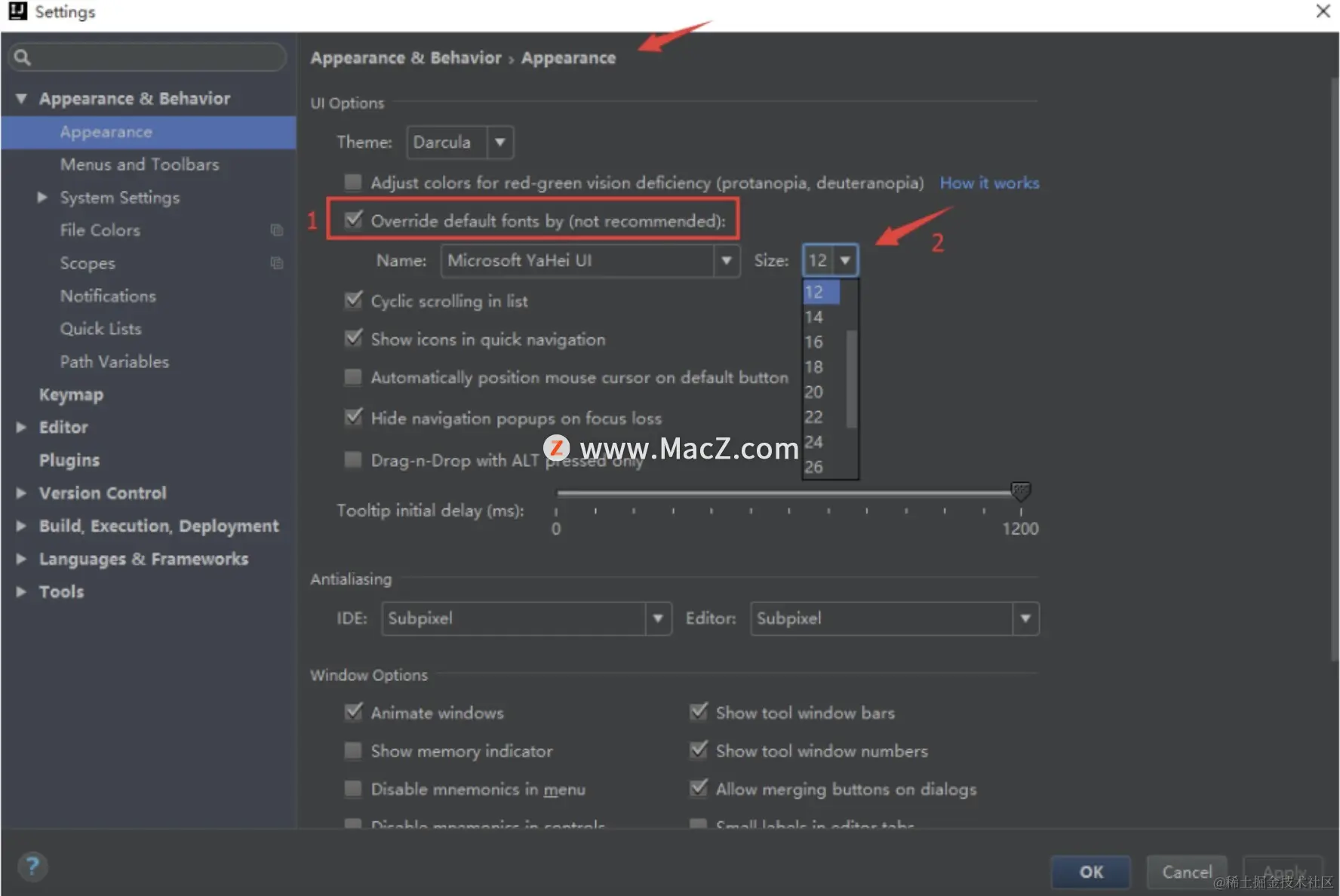Click the settings search field
The height and width of the screenshot is (896, 1340).
pyautogui.click(x=148, y=57)
